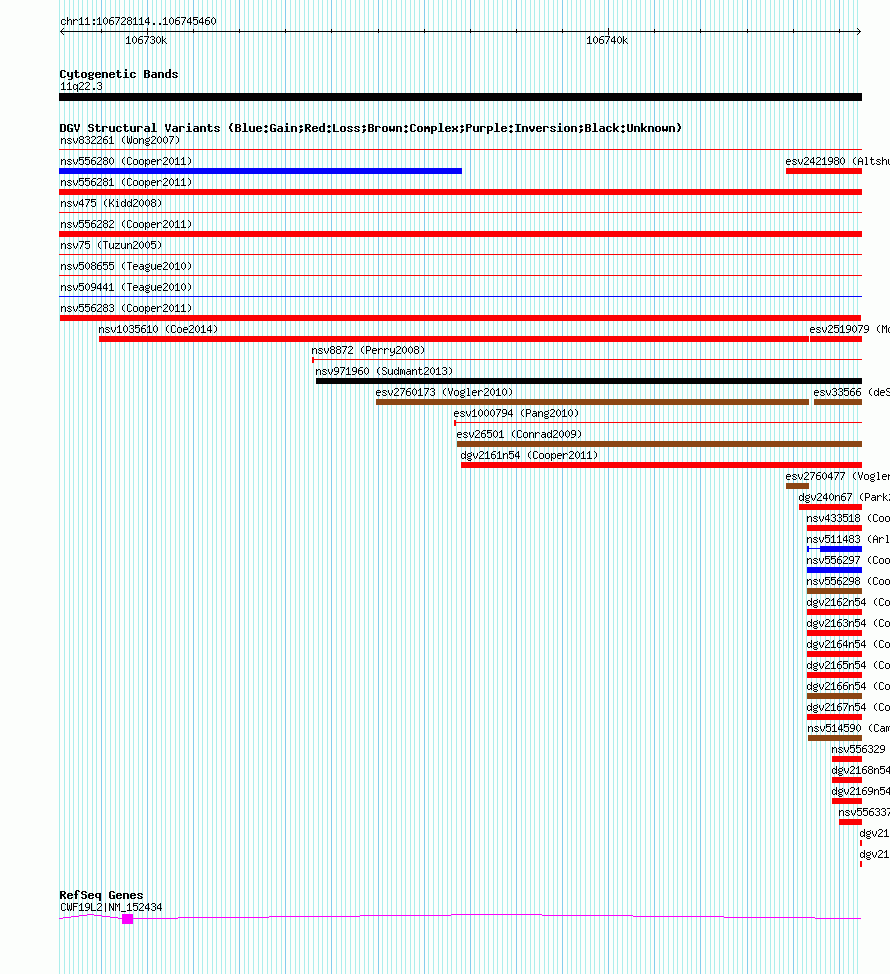The image size is (890, 974).
Task: Click the nsv475 (Kidd2008) label
Action: pyautogui.click(x=111, y=203)
